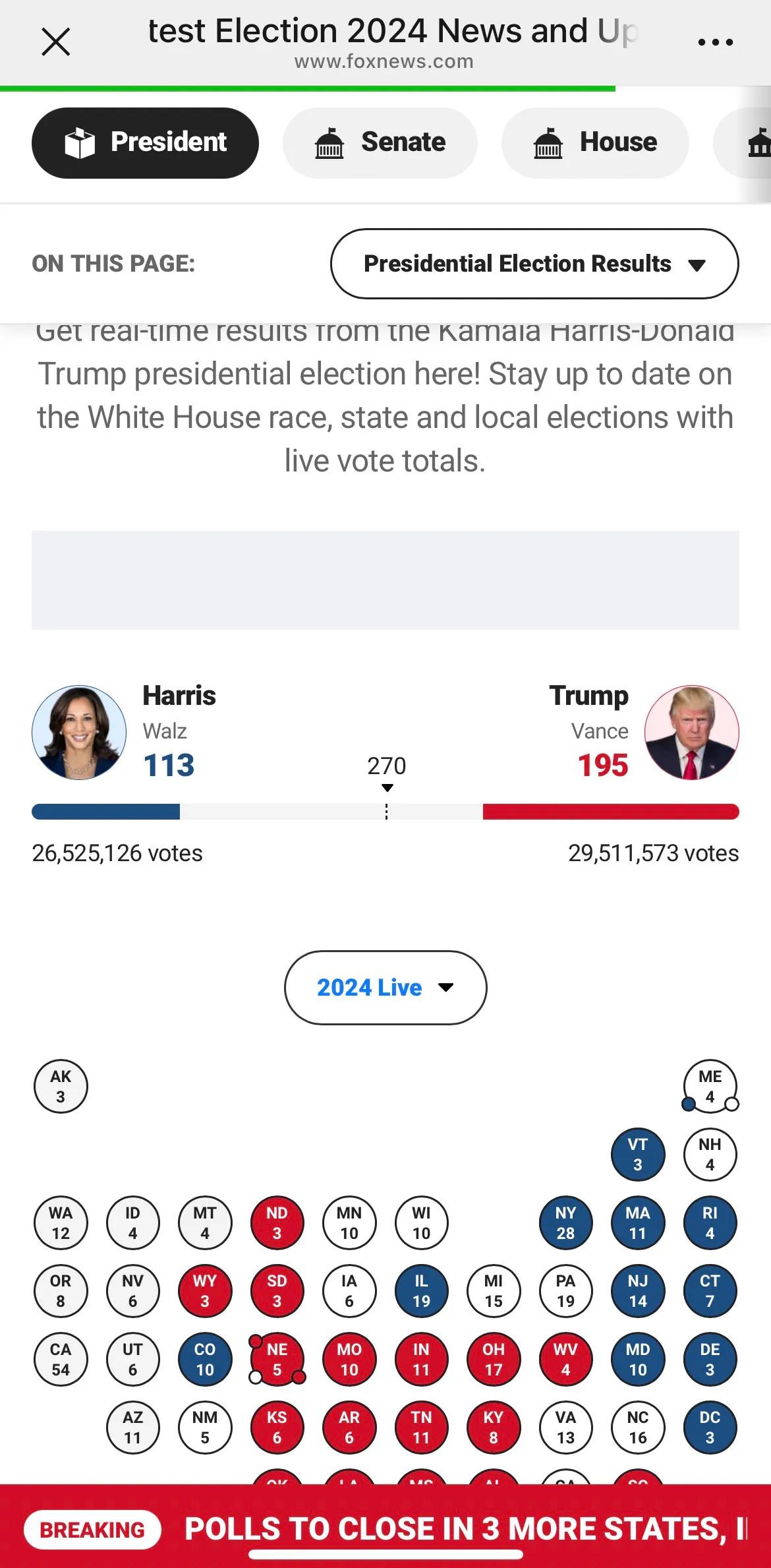
Task: Switch to the House tab
Action: [x=595, y=142]
